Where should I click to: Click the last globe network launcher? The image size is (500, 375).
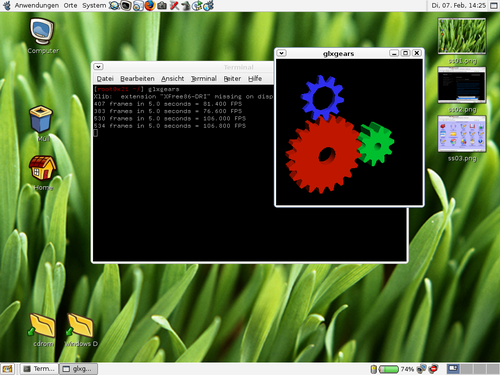208,5
